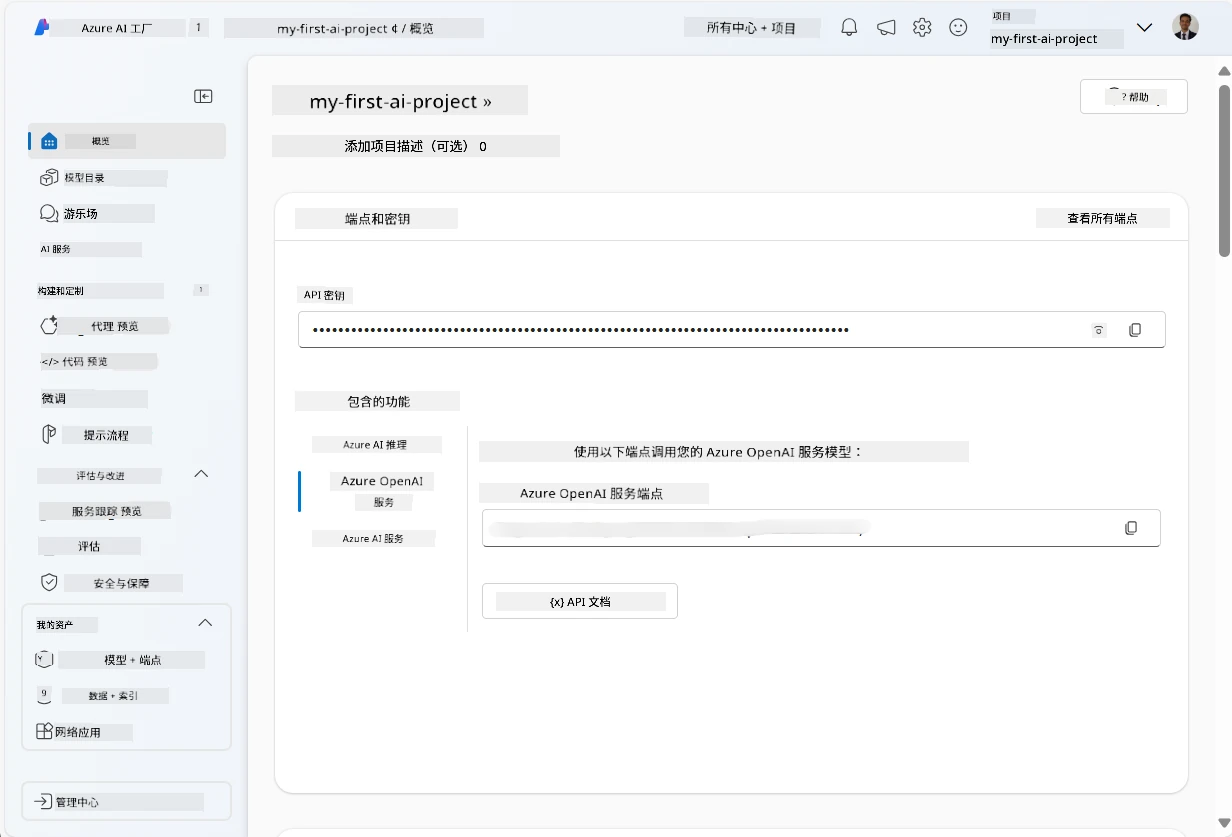Screen dimensions: 1232x837
Task: Click the 端点和密钥 heading
Action: [376, 218]
